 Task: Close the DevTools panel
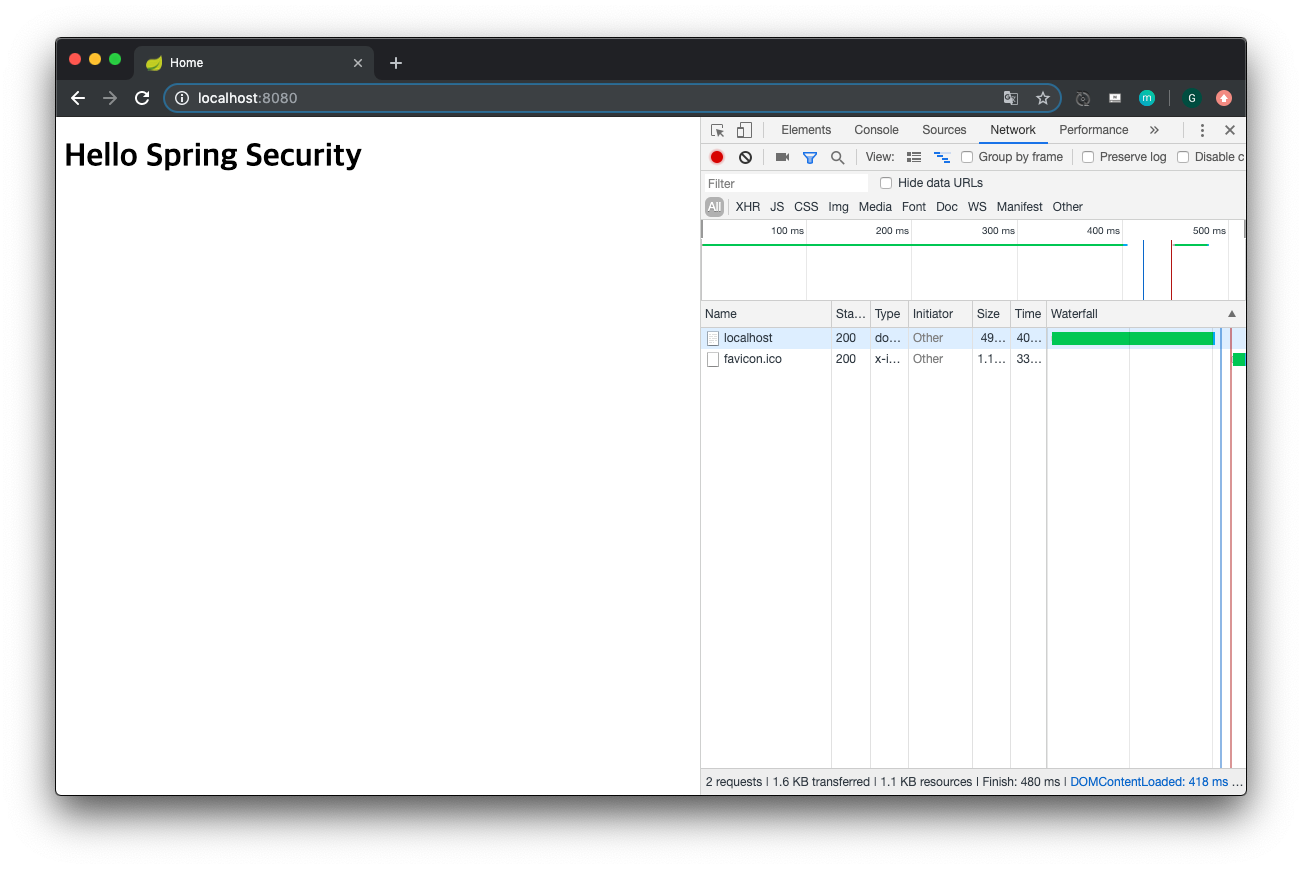(1230, 130)
